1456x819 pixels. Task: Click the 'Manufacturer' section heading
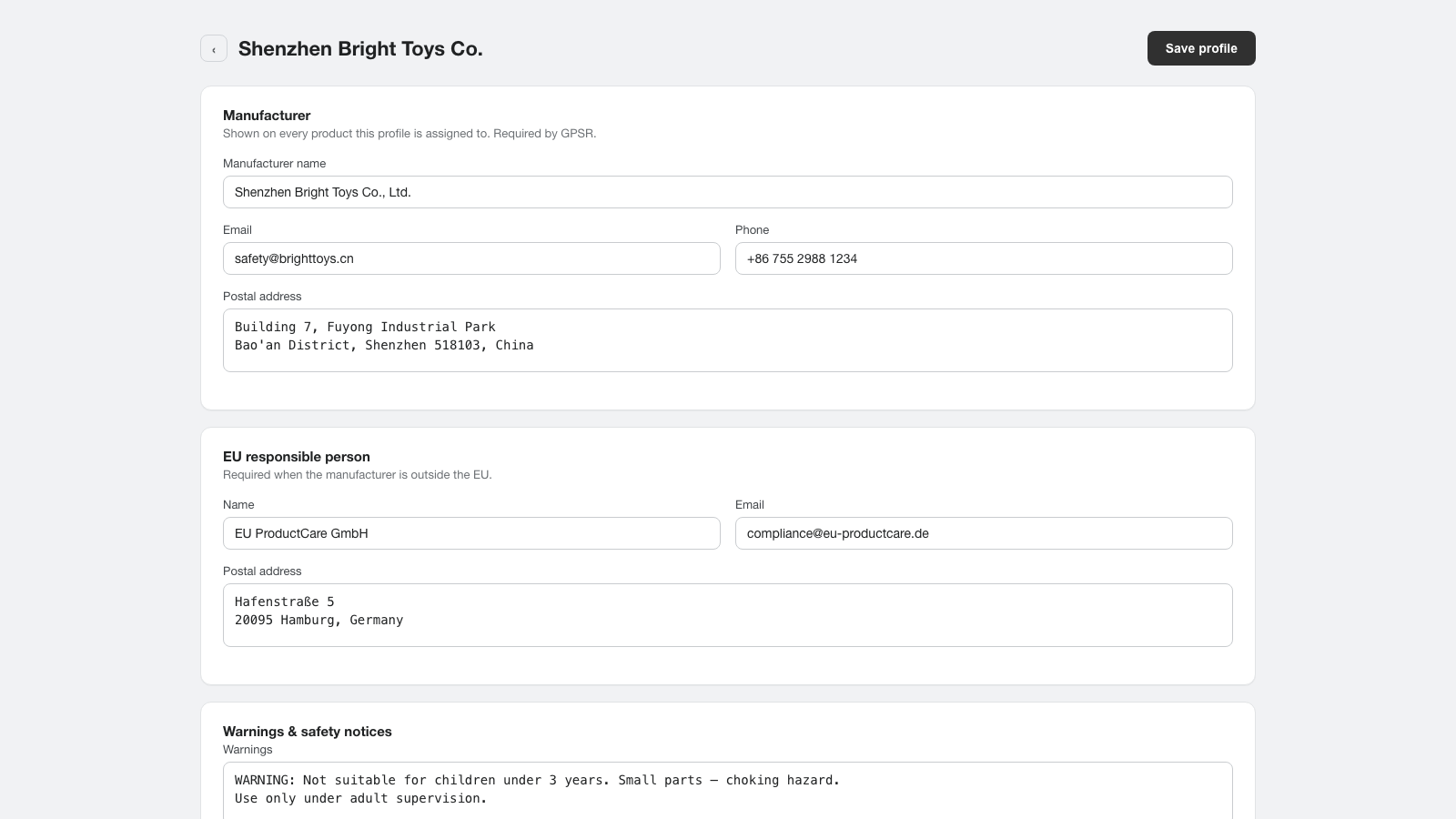pos(267,116)
